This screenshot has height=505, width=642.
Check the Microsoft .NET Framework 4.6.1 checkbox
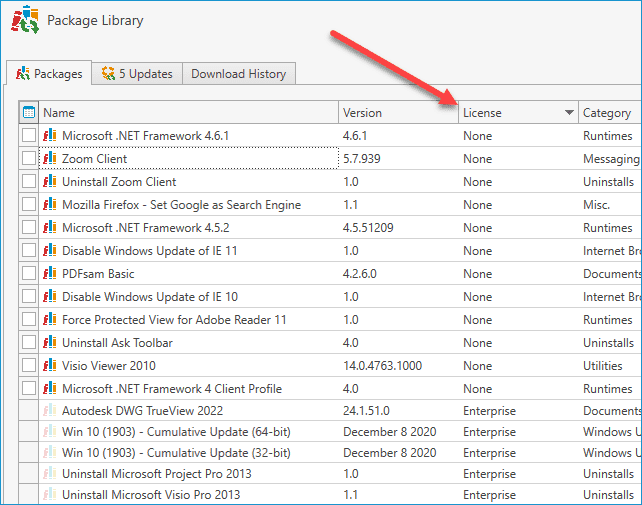(29, 135)
